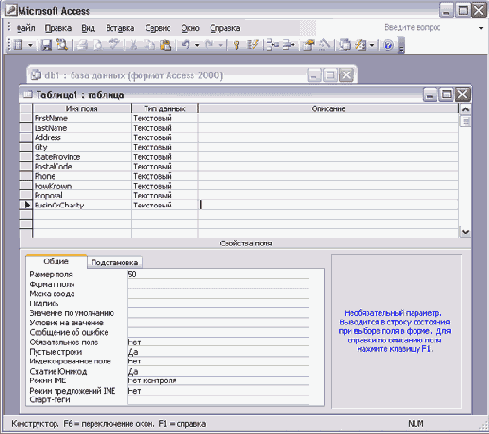
Task: Click the Indexes lightning icon
Action: [x=253, y=45]
